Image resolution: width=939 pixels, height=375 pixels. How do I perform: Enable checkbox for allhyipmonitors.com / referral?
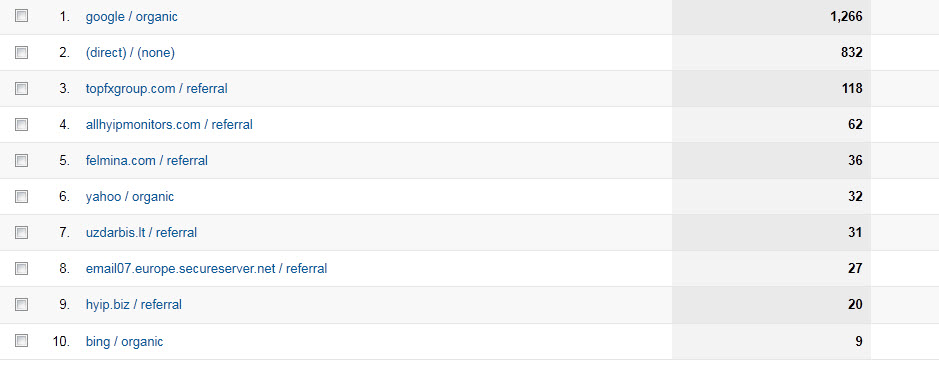coord(22,125)
